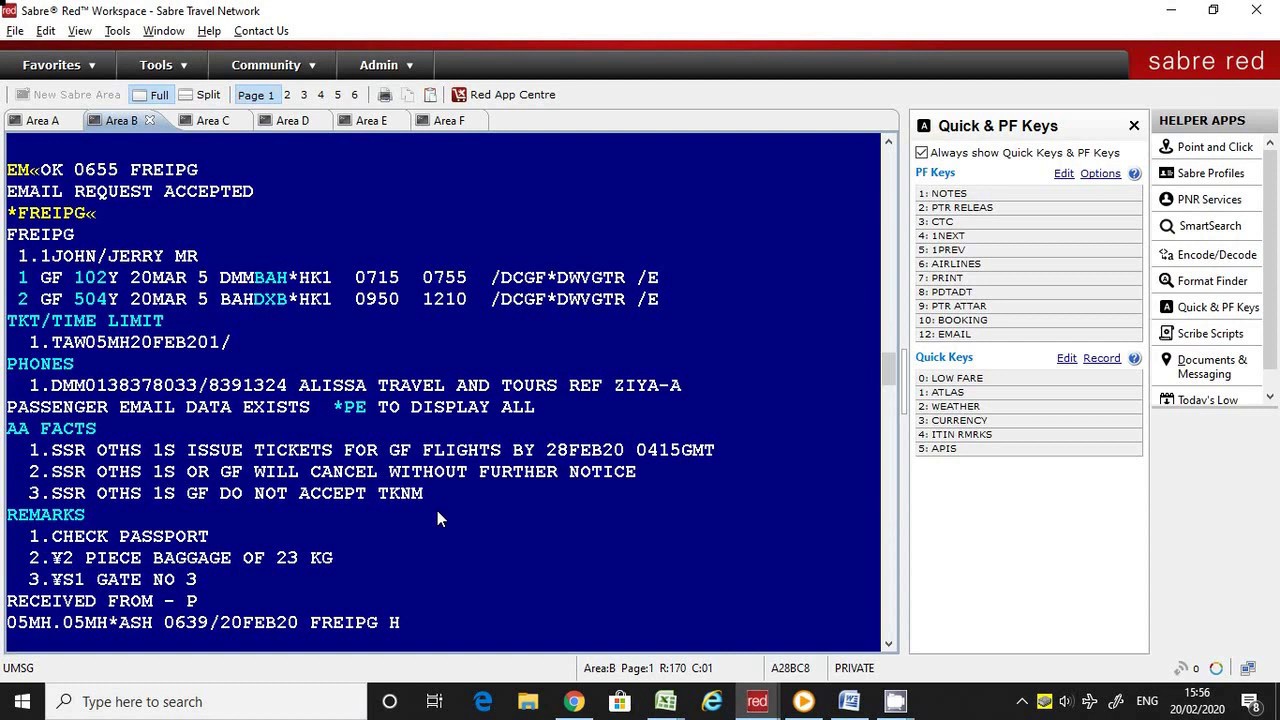Click Edit link for Quick Keys

coord(1067,358)
